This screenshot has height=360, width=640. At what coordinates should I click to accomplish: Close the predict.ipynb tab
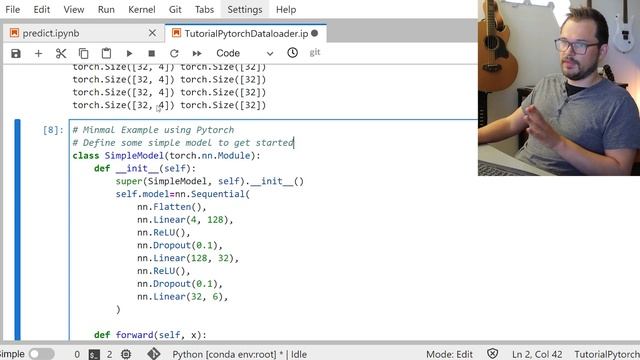coord(152,33)
